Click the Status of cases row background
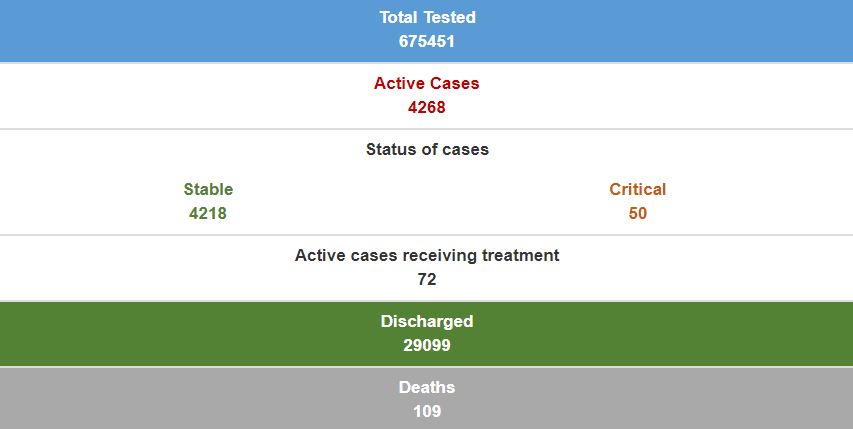Viewport: 853px width, 429px height. 426,182
